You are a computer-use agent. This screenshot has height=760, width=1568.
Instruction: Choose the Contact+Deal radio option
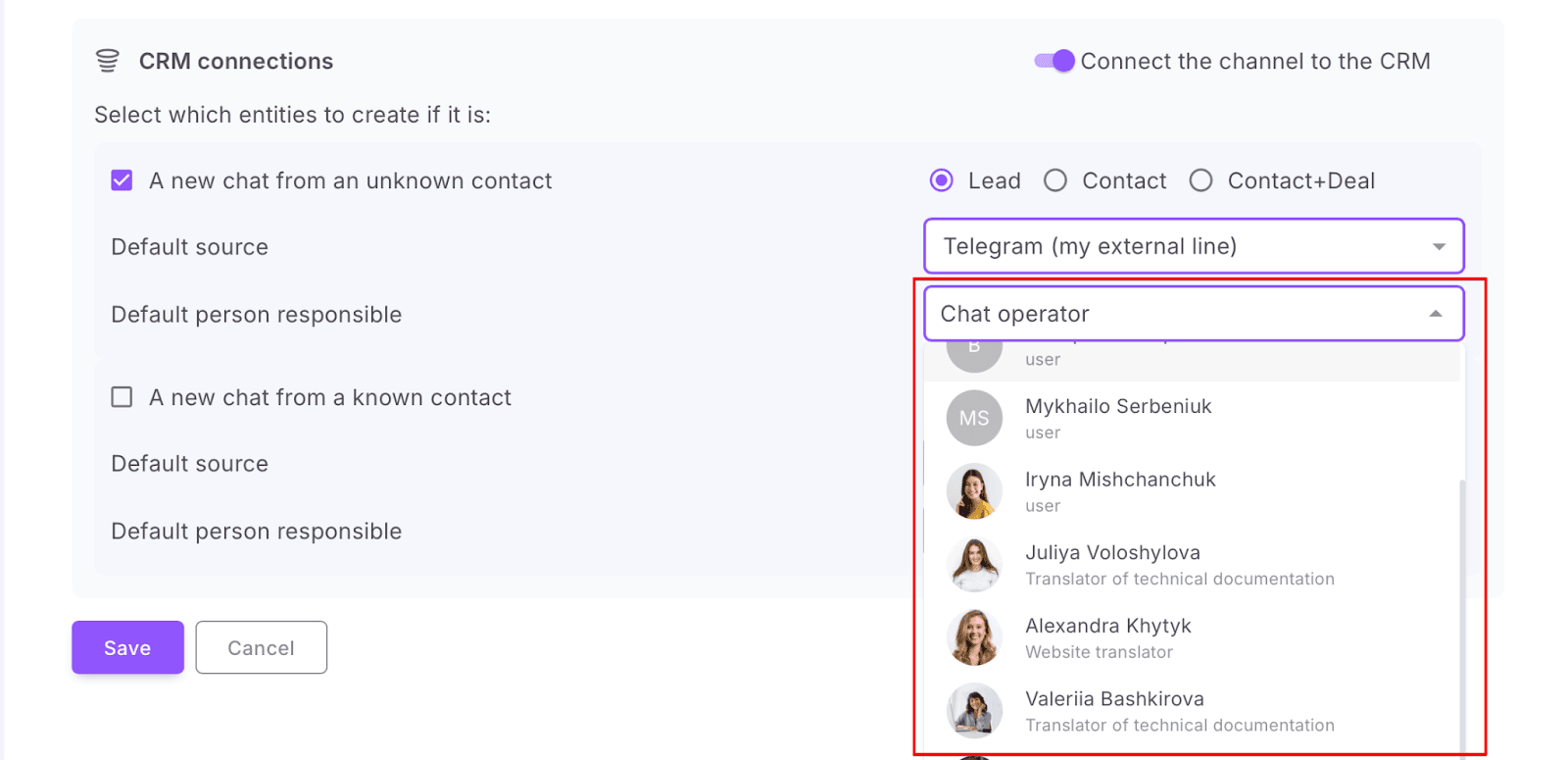pos(1200,180)
